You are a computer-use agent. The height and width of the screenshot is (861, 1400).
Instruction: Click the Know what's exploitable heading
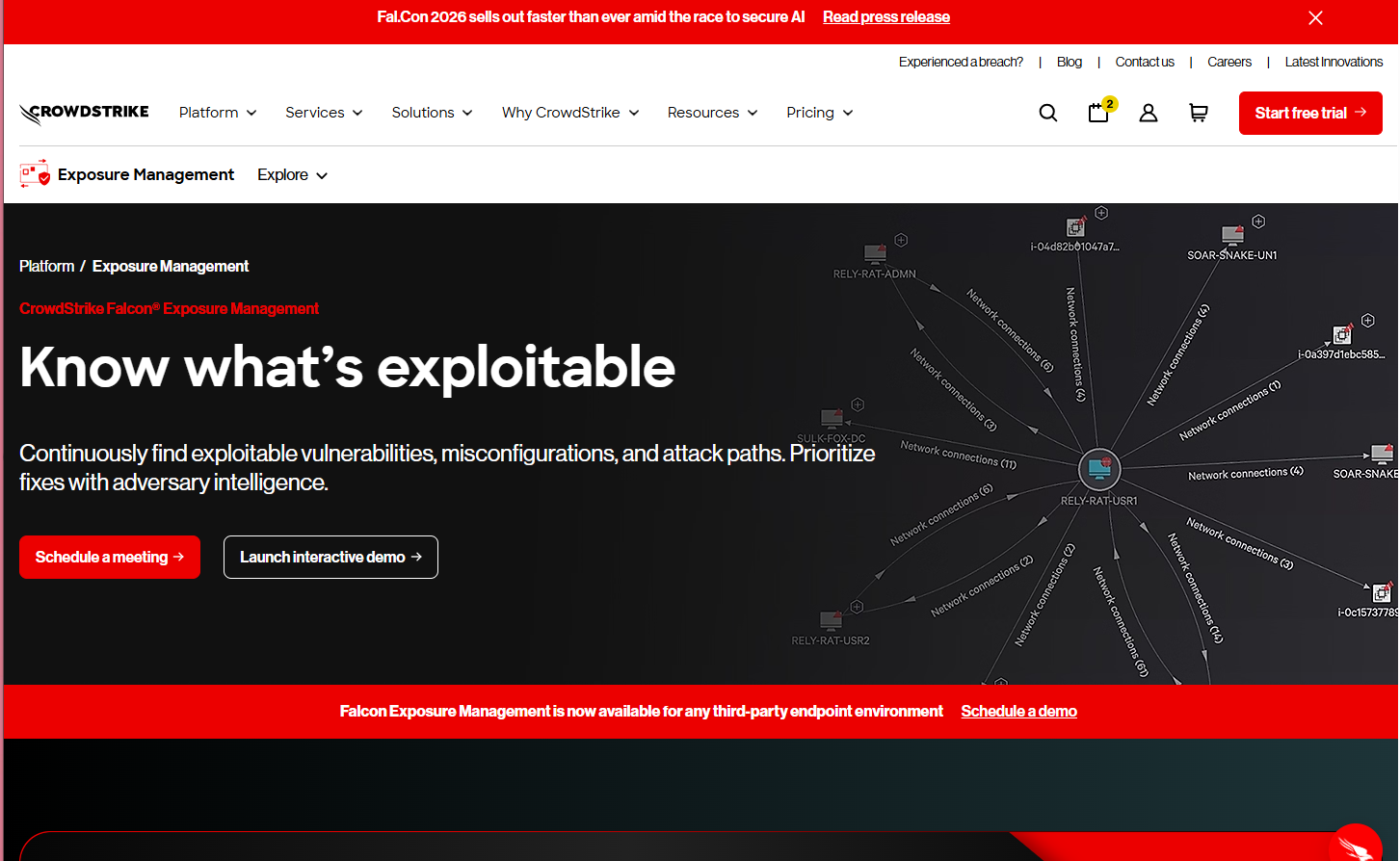click(x=347, y=367)
